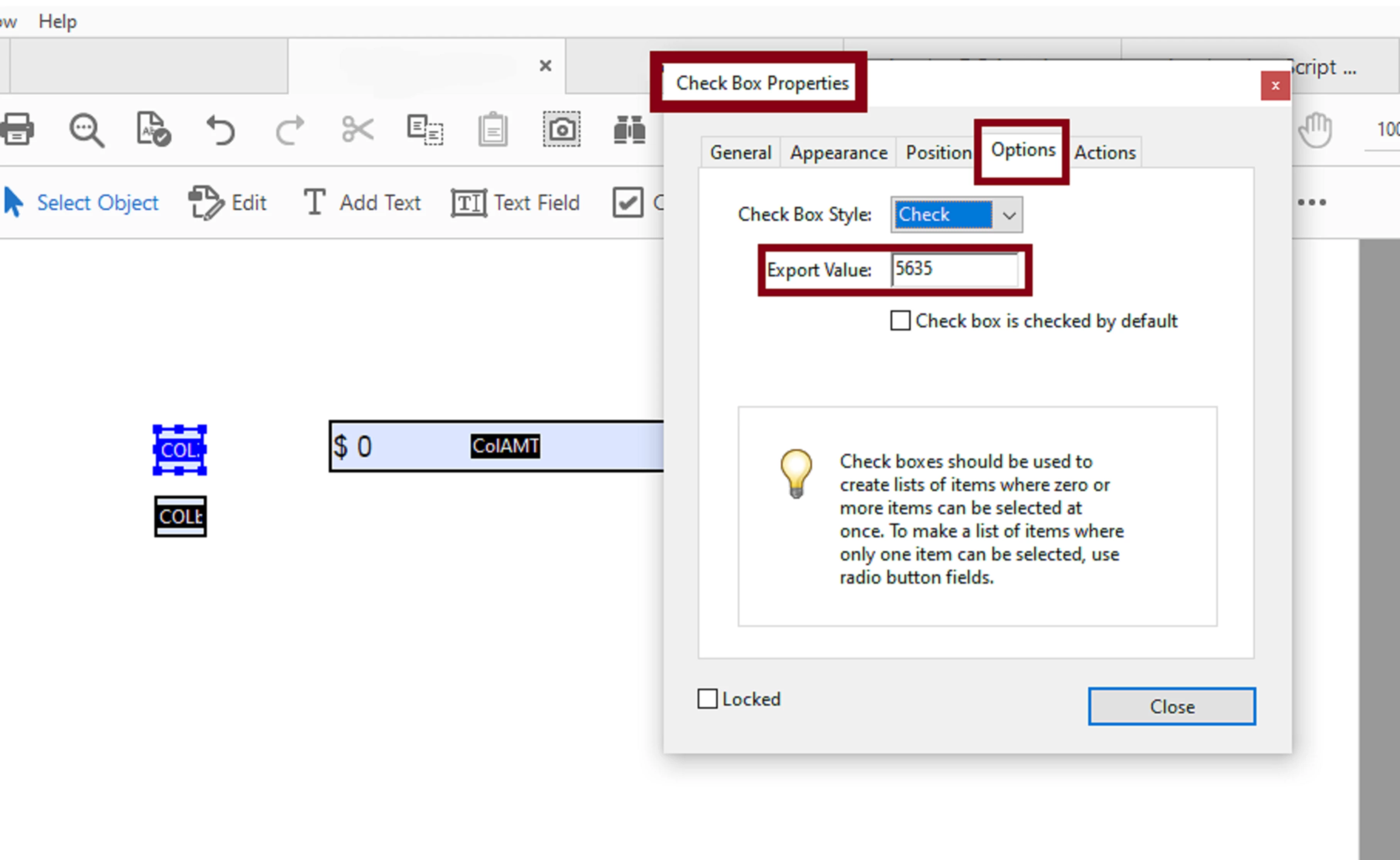This screenshot has height=860, width=1400.
Task: Select the Snapshot camera tool
Action: click(x=561, y=129)
